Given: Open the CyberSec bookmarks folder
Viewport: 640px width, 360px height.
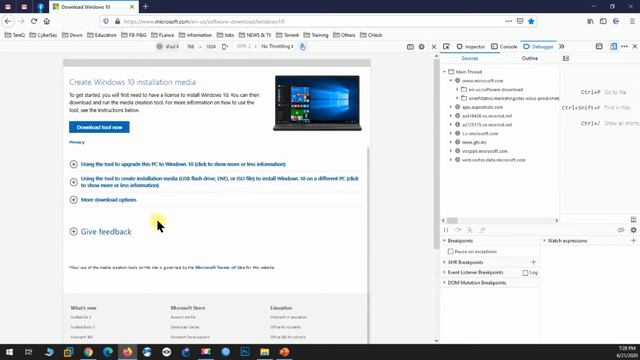Looking at the screenshot, I should (x=43, y=35).
